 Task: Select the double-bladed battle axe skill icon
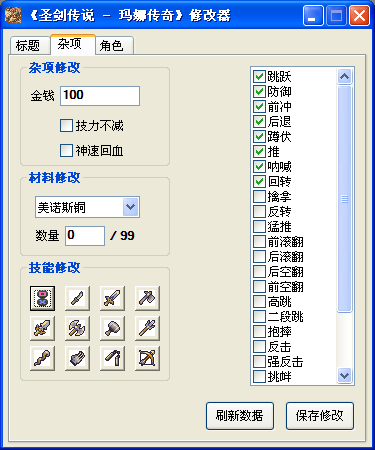tap(77, 328)
